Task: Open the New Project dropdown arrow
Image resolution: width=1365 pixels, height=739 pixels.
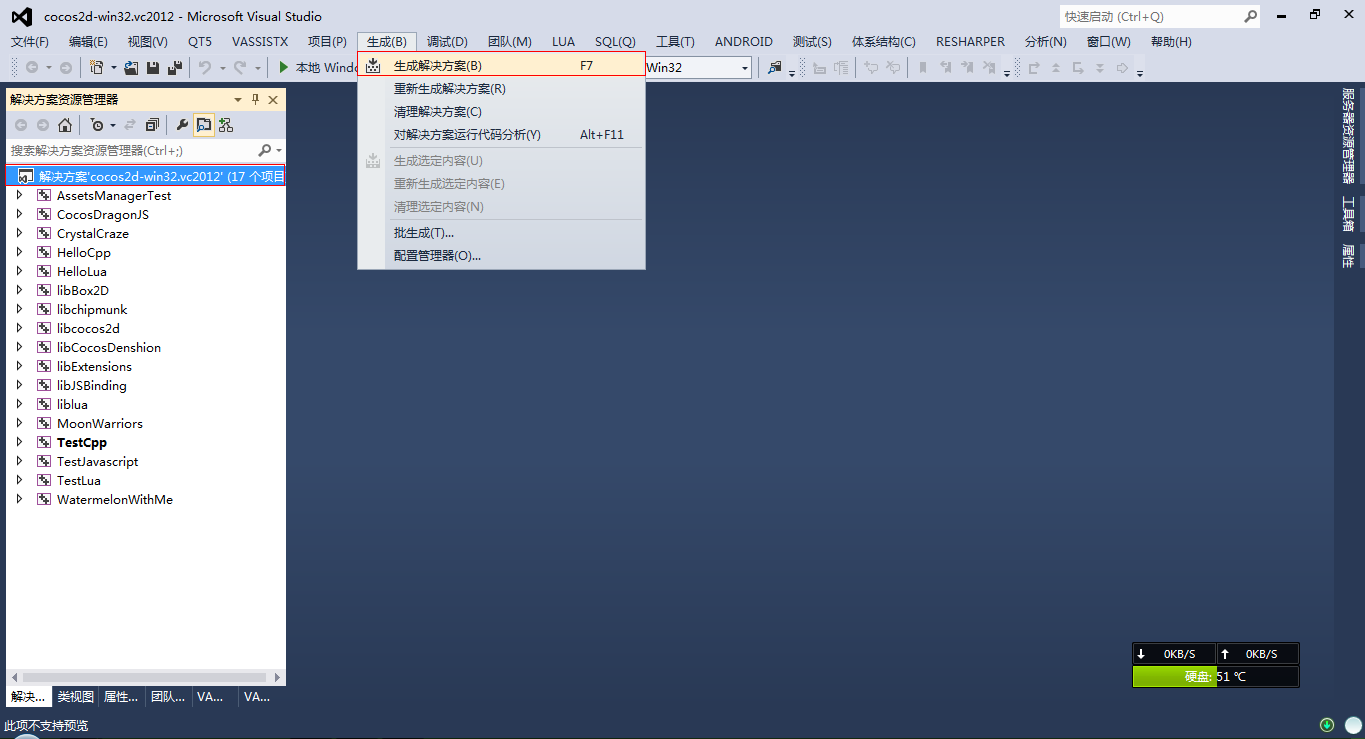Action: coord(113,68)
